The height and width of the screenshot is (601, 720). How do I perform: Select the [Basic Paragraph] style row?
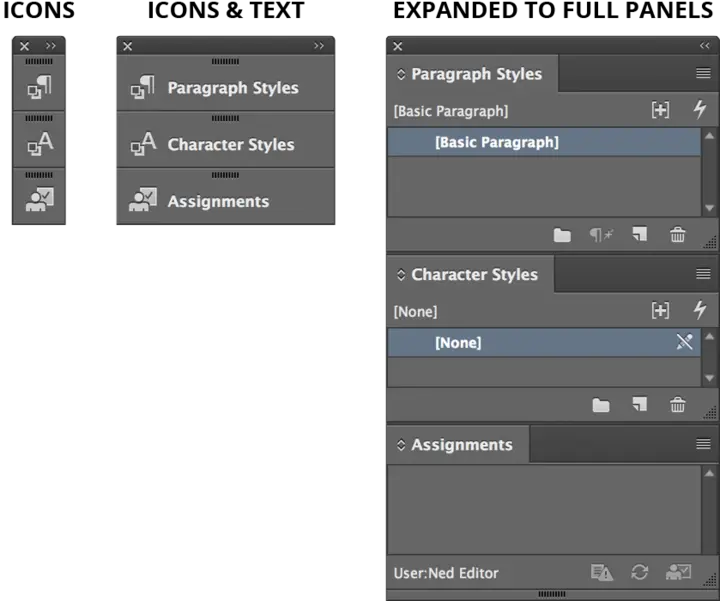coord(544,142)
